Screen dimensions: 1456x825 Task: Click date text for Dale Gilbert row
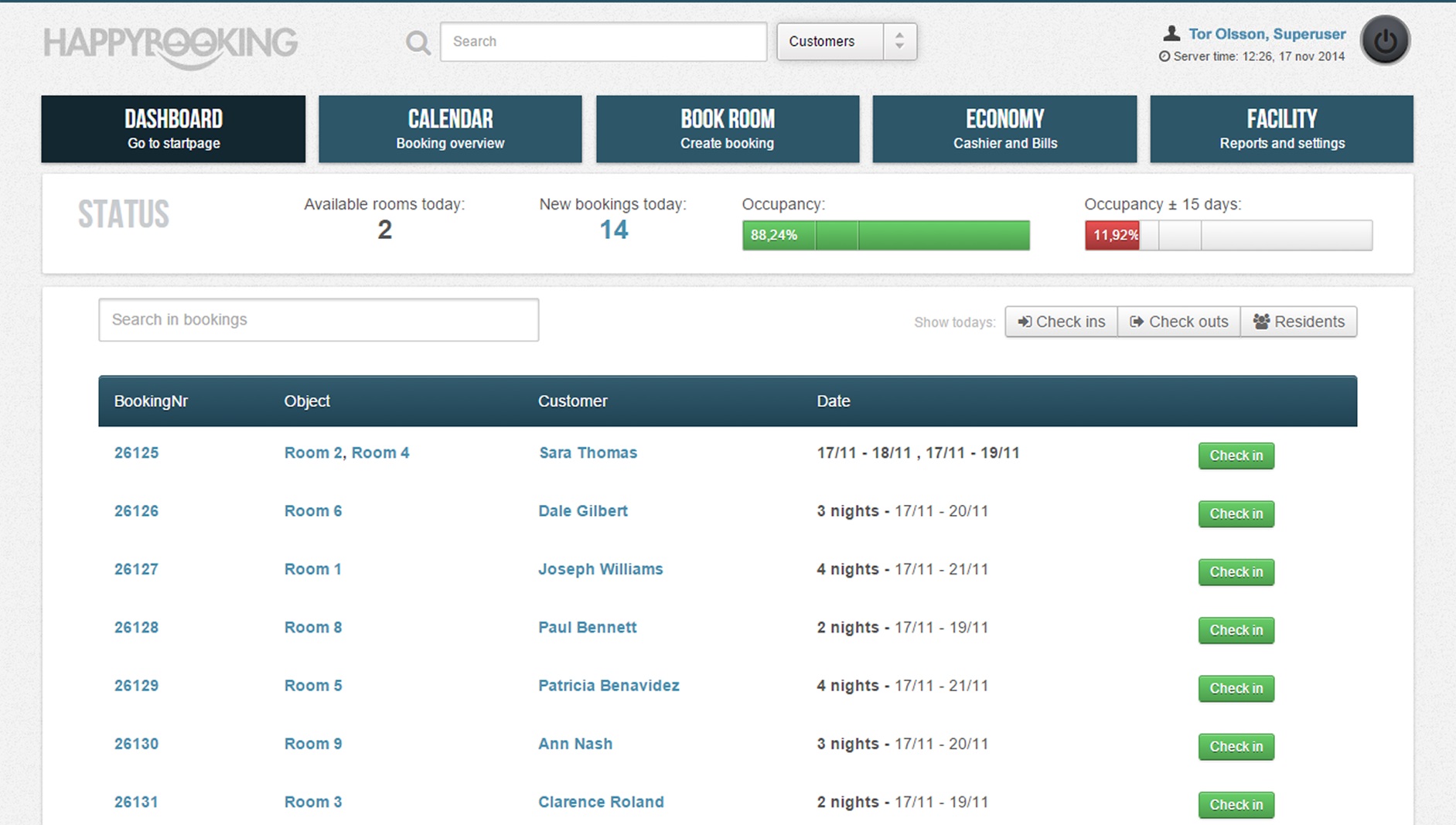(902, 511)
